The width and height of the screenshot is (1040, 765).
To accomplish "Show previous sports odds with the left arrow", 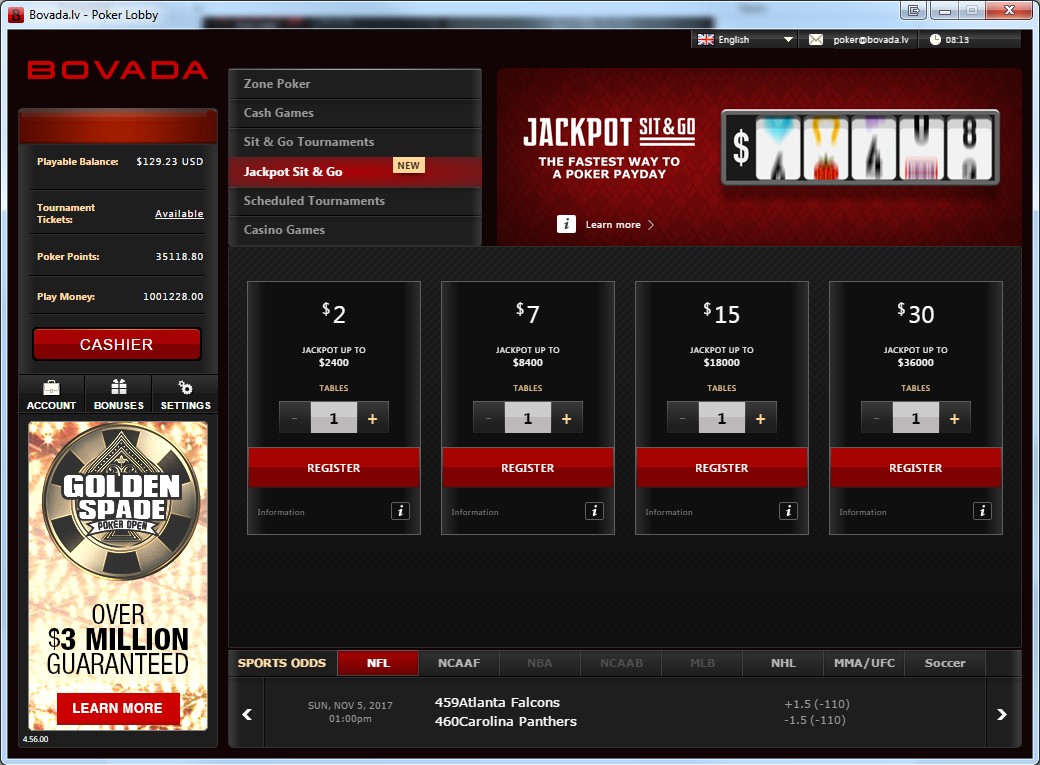I will 247,714.
